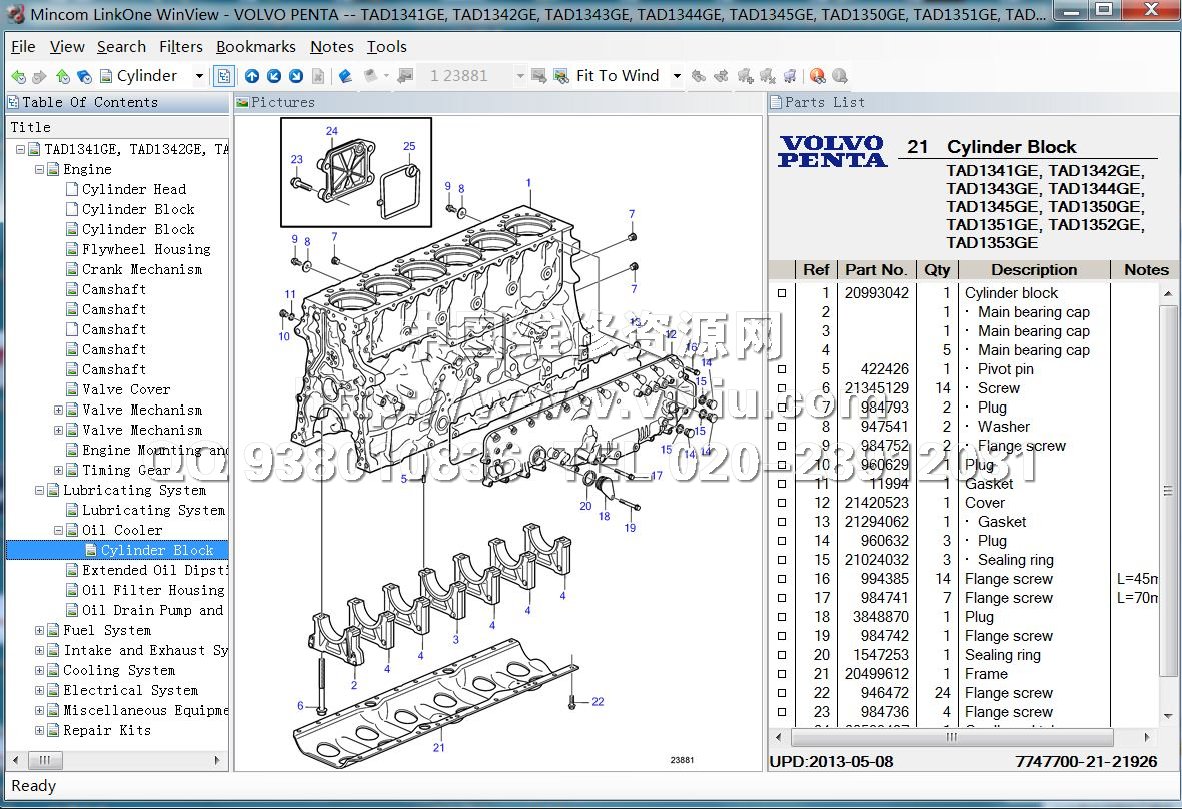1182x809 pixels.
Task: Click the blue down-left arrow circle icon
Action: (274, 76)
